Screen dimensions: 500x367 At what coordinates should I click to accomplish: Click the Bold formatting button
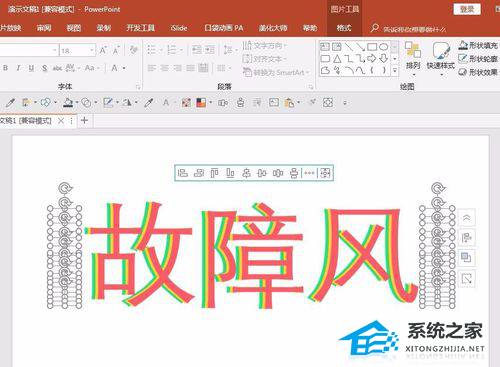click(x=5, y=68)
